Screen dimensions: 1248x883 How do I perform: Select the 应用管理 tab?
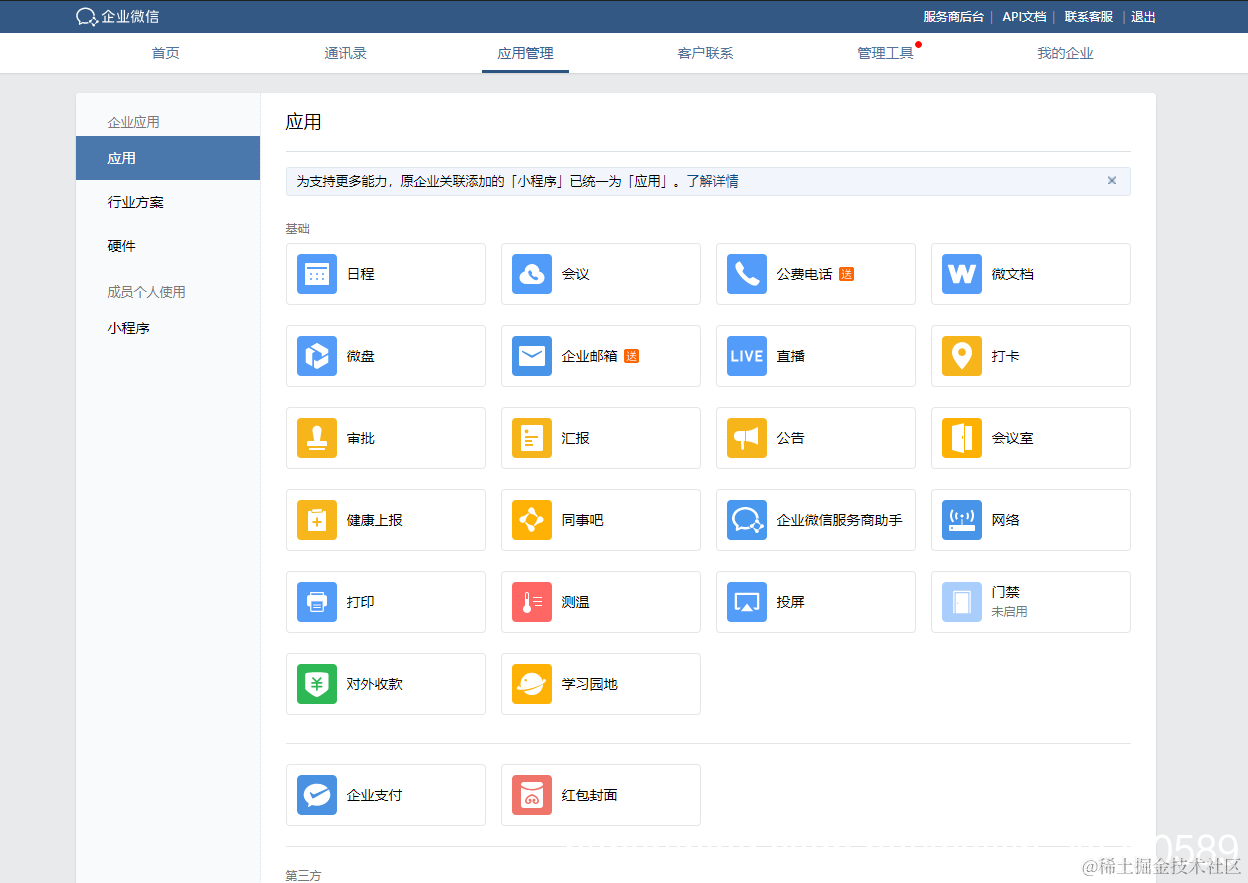(526, 53)
